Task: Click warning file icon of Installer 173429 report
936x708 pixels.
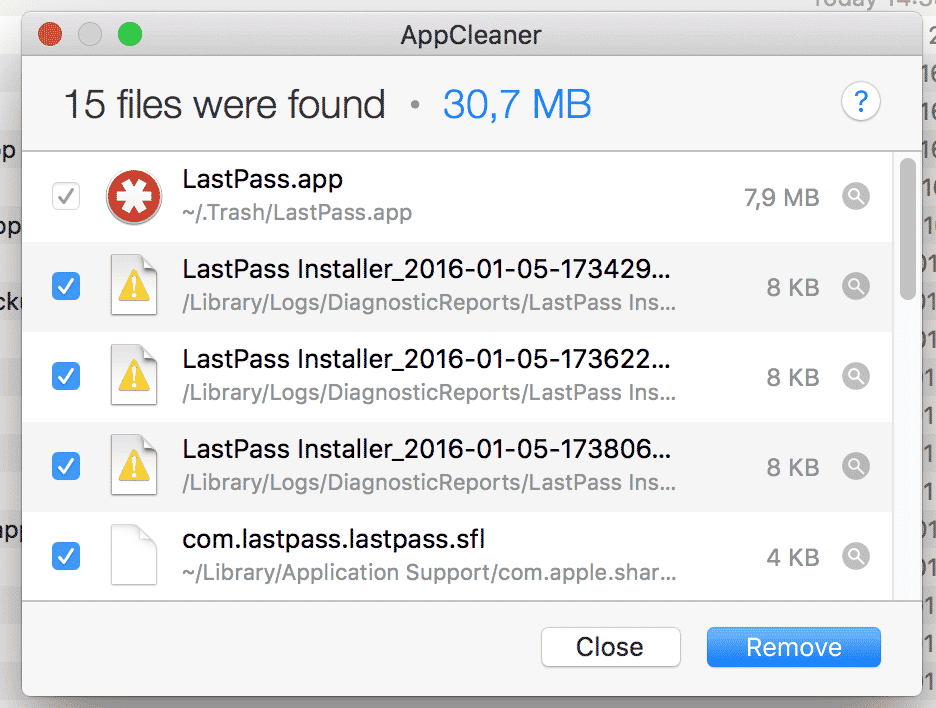Action: (134, 285)
